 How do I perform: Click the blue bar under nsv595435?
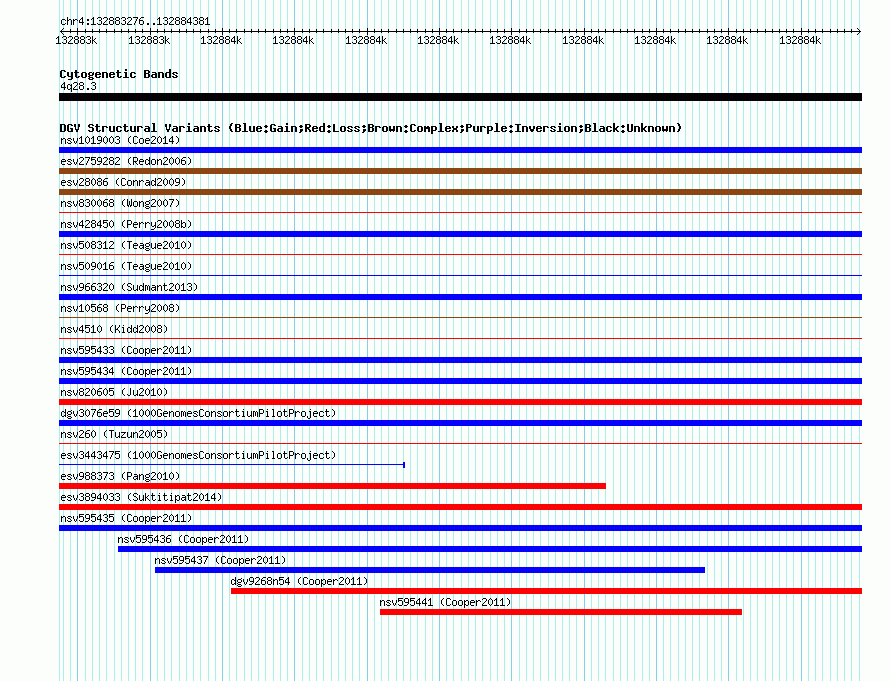pos(460,528)
